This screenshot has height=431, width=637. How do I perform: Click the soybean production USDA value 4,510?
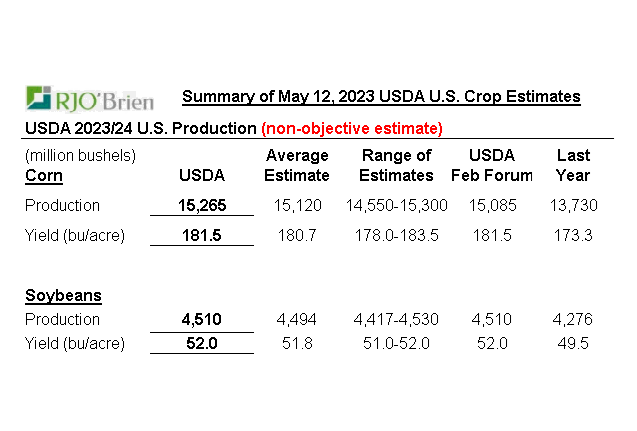(201, 320)
